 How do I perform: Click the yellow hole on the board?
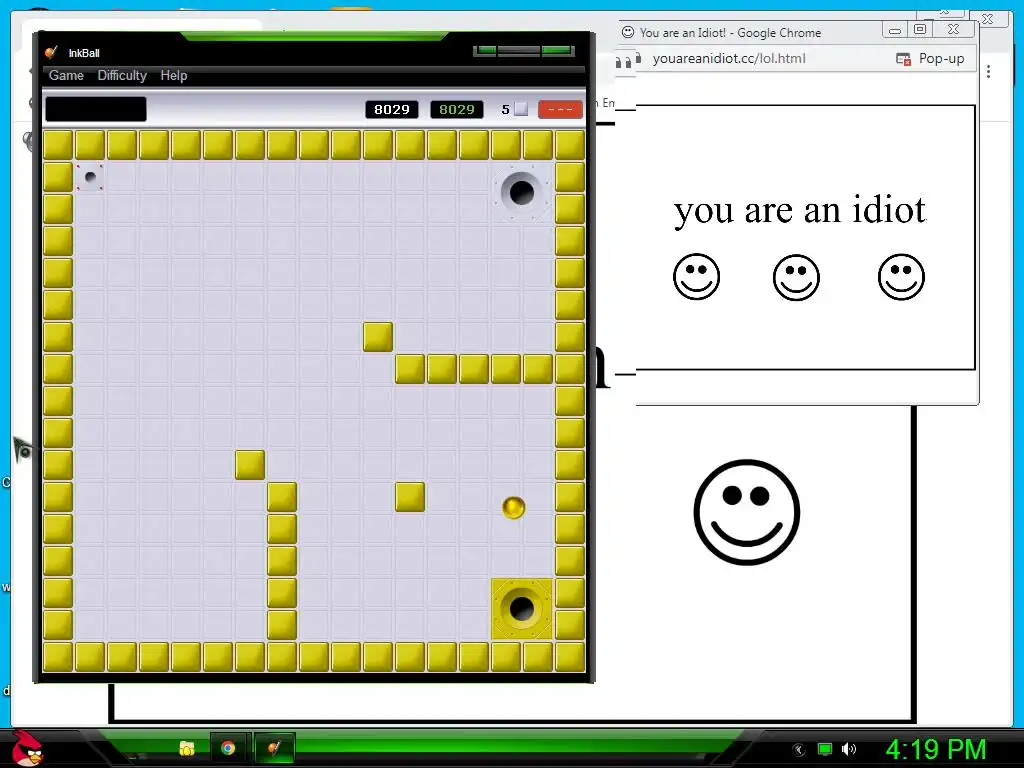tap(521, 609)
